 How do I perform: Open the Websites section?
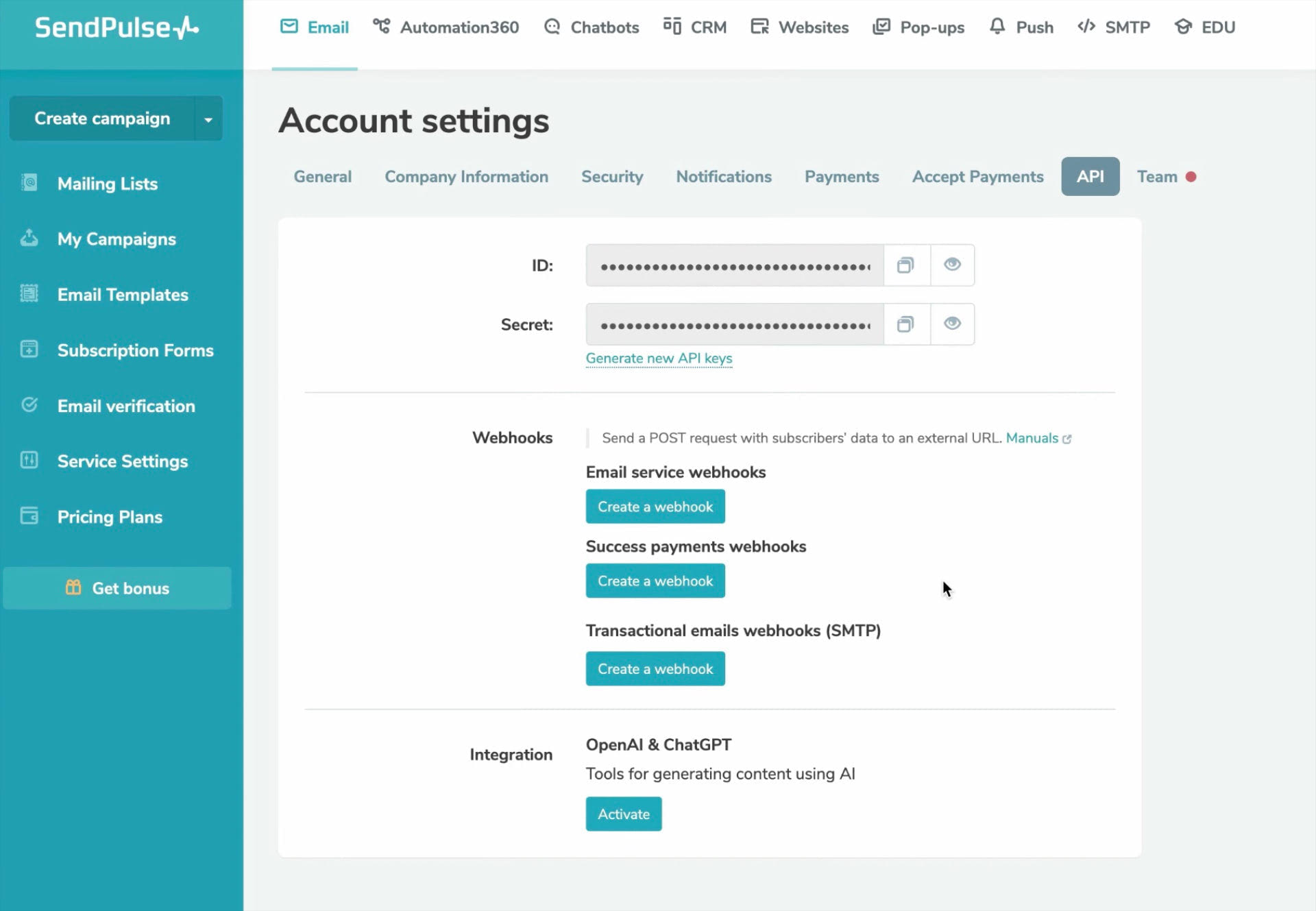click(x=800, y=27)
